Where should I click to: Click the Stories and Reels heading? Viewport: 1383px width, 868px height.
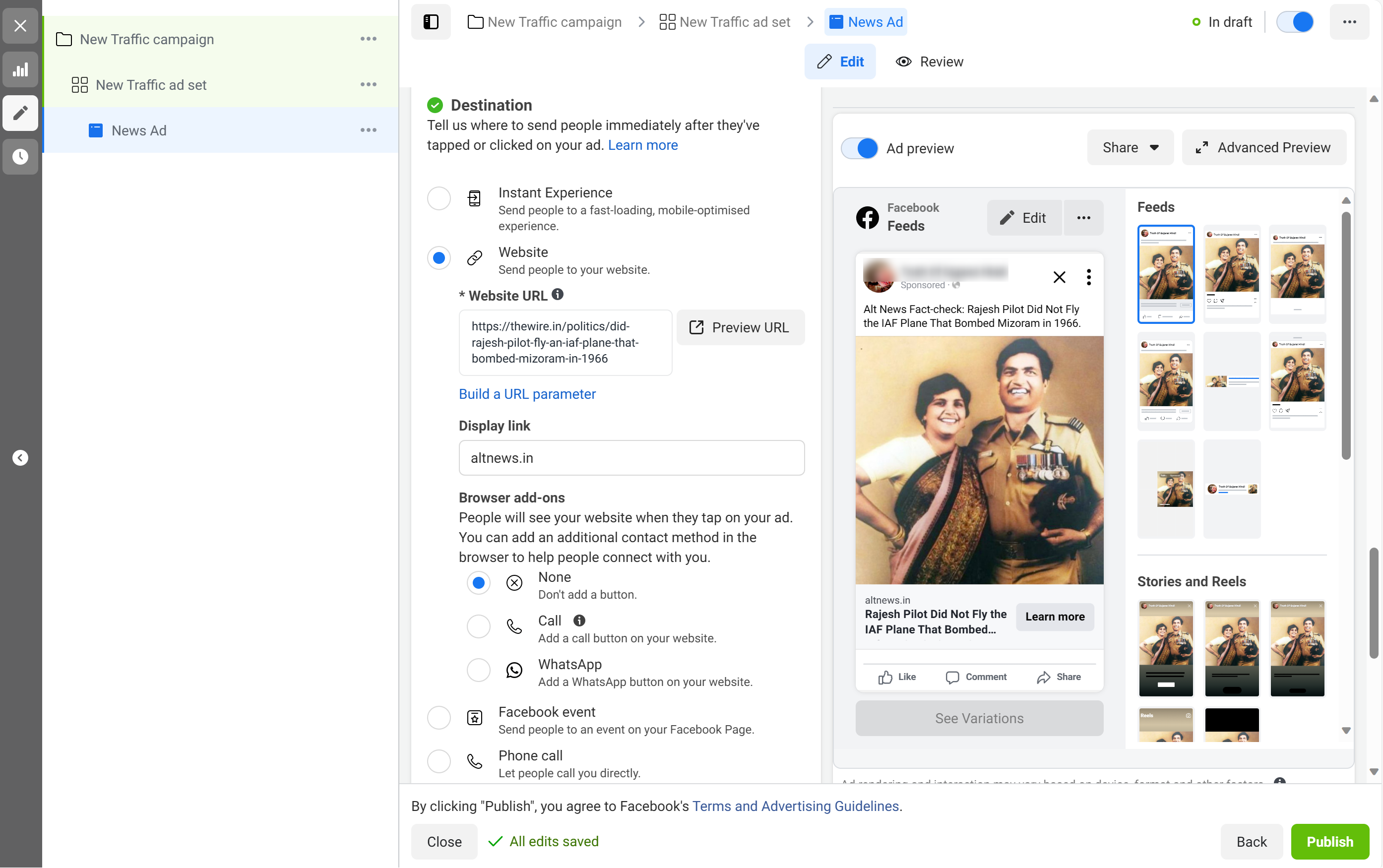tap(1192, 581)
